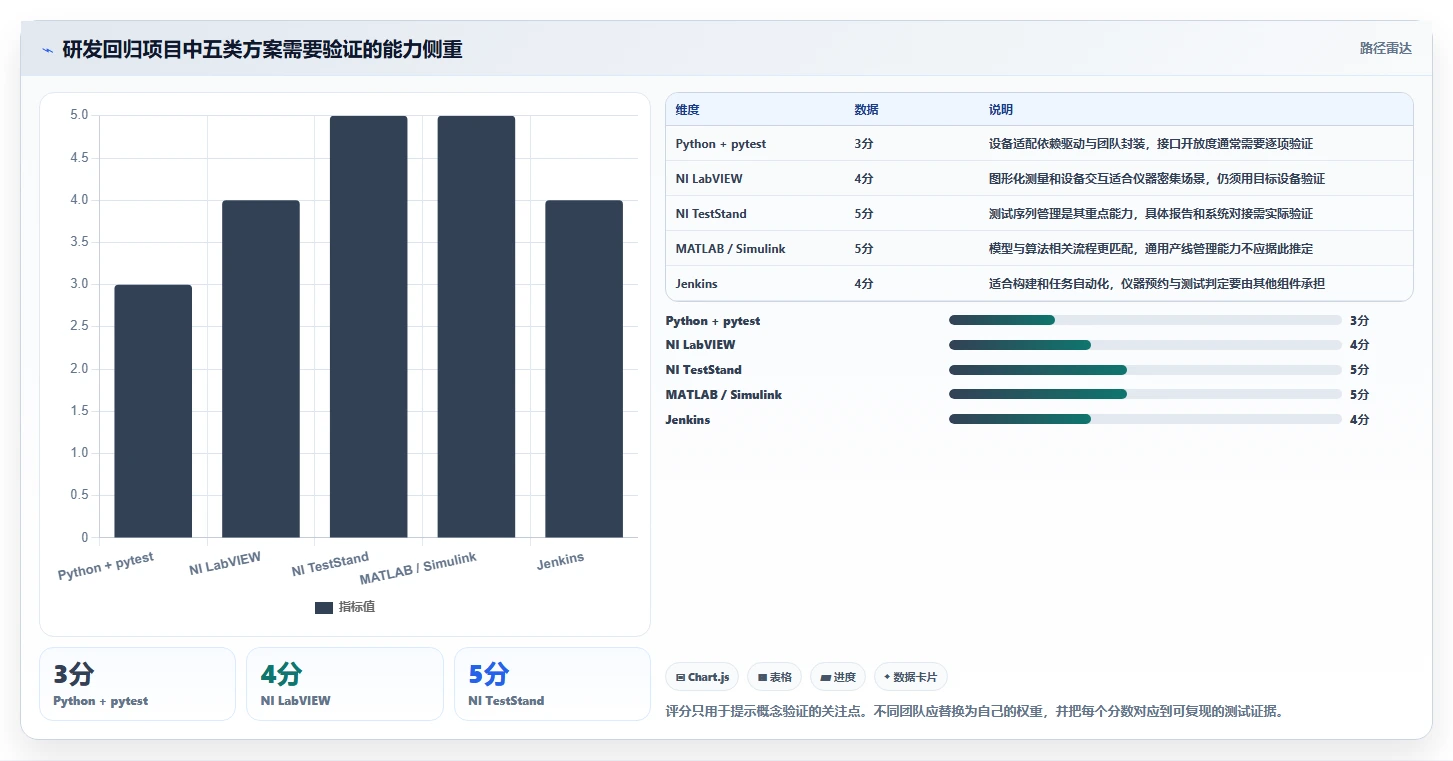Screen dimensions: 1453x761
Task: Click the 4分 cell in the Jenkins table row
Action: (x=864, y=284)
